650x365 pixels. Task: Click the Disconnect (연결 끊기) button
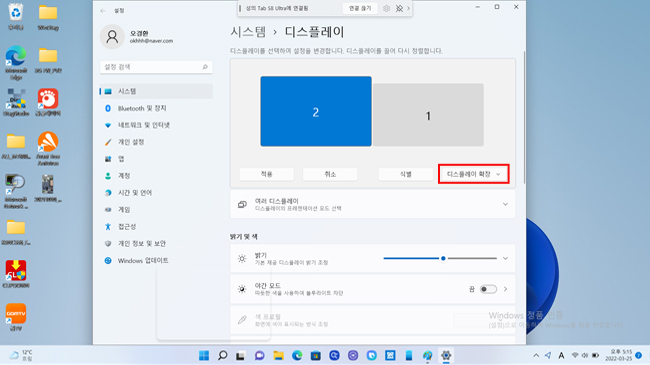(360, 8)
